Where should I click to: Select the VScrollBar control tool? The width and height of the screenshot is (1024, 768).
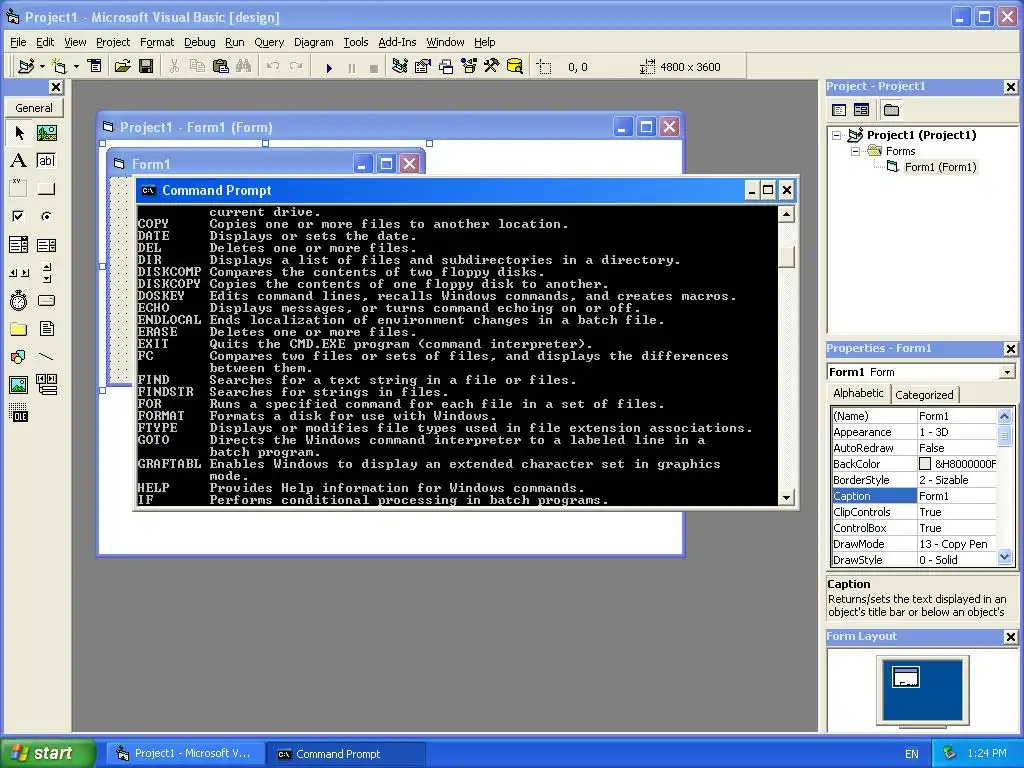(46, 273)
